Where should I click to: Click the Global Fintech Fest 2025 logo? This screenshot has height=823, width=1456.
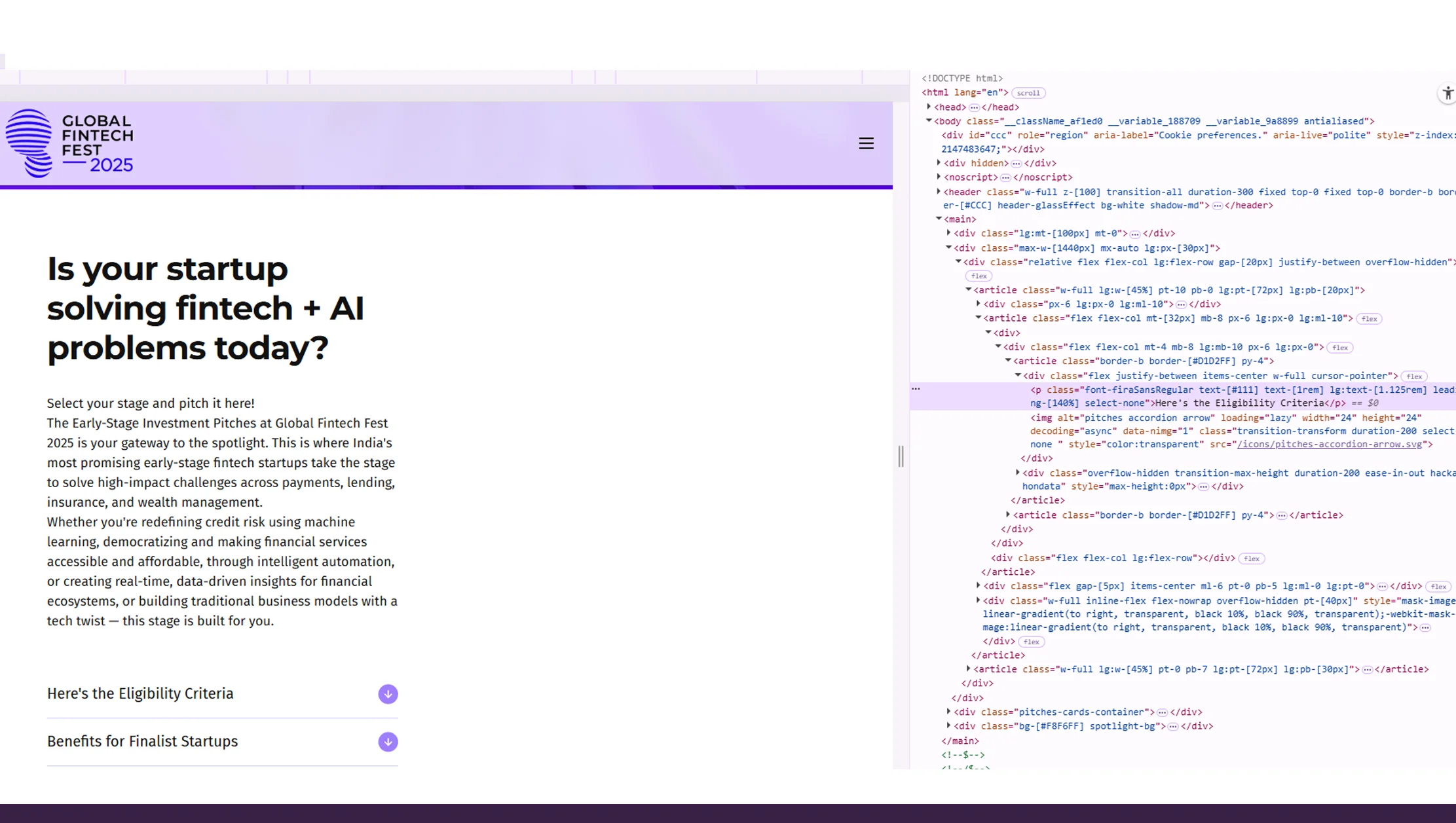[70, 143]
